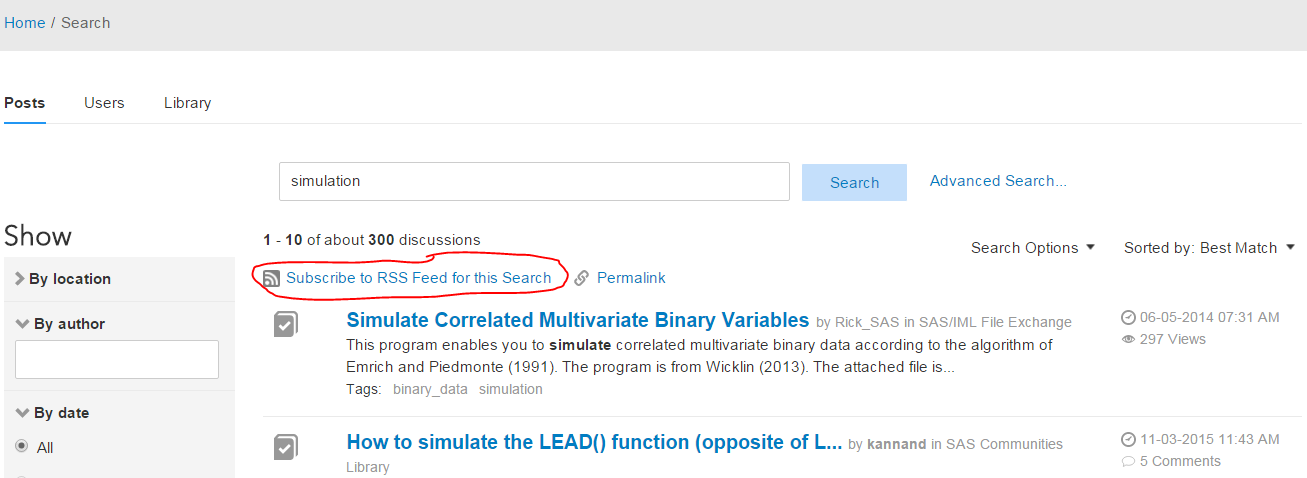Switch to the Library tab
This screenshot has height=478, width=1307.
click(187, 103)
